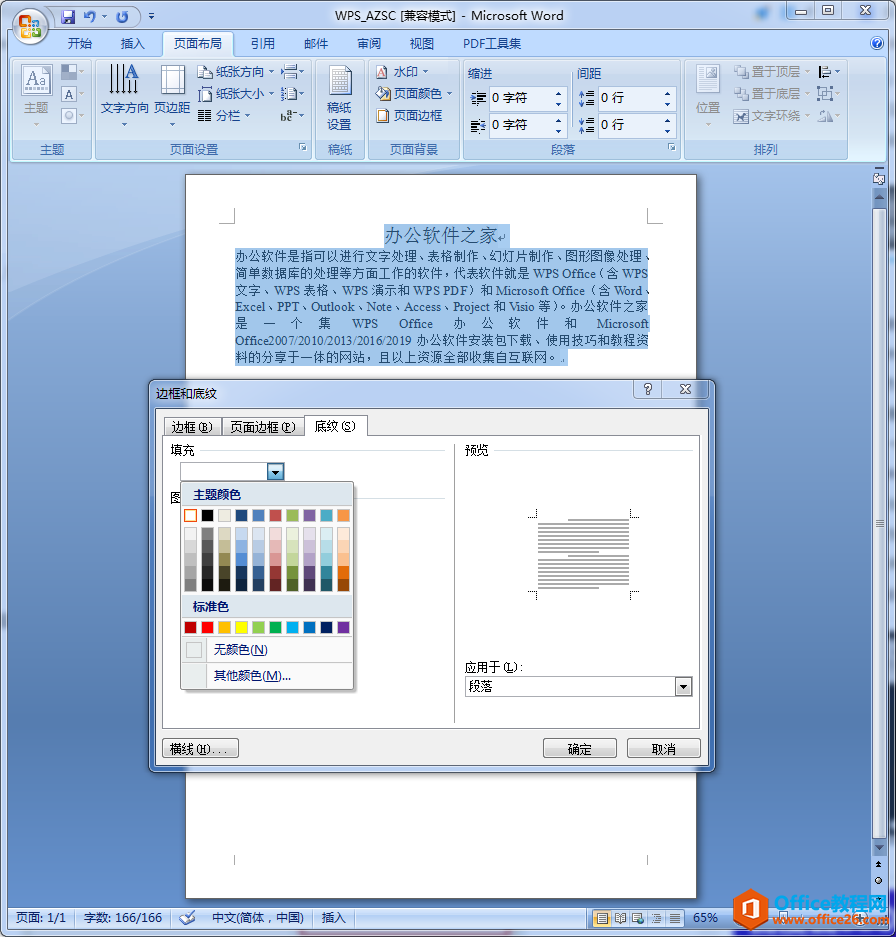Confirm with 确定 button
The height and width of the screenshot is (937, 896).
pos(580,748)
